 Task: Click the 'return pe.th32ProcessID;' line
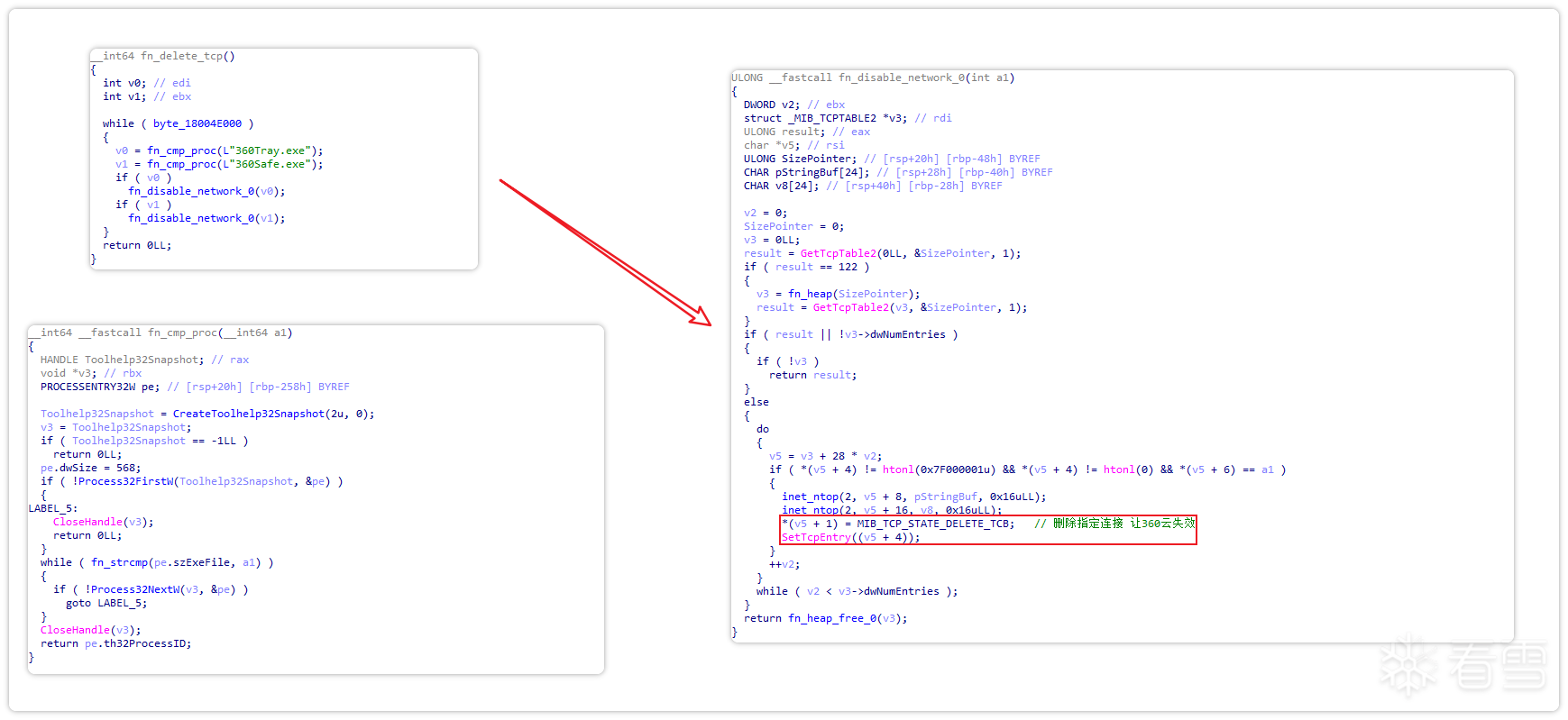click(115, 643)
